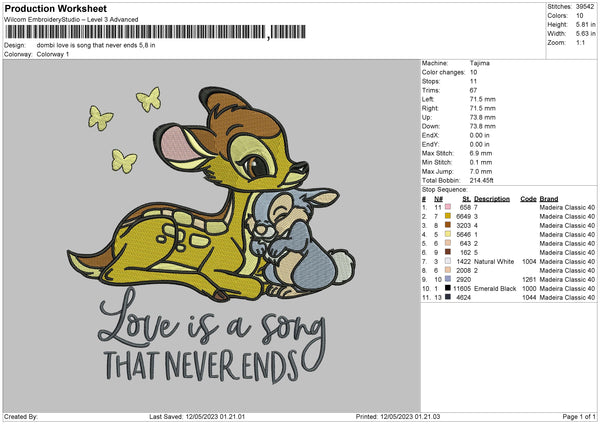This screenshot has width=600, height=424.
Task: Click the 'Printed: 12/05/2023 01.21.03' footer text
Action: [x=398, y=416]
